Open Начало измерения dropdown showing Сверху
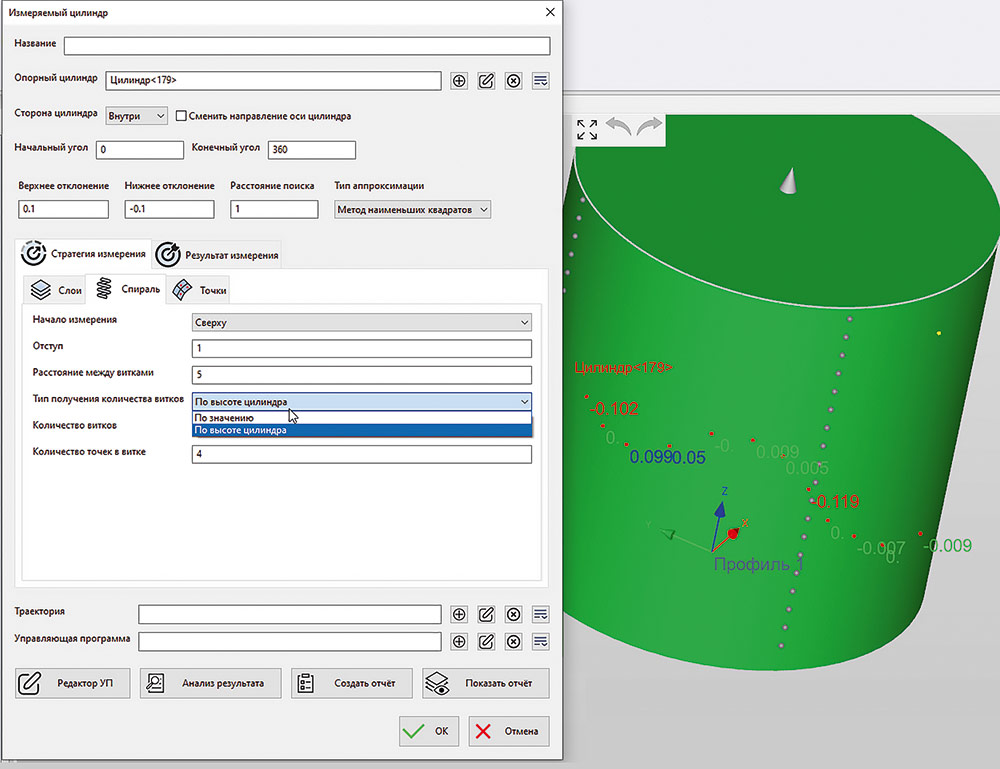Screen dimensions: 1000x769 tap(362, 323)
